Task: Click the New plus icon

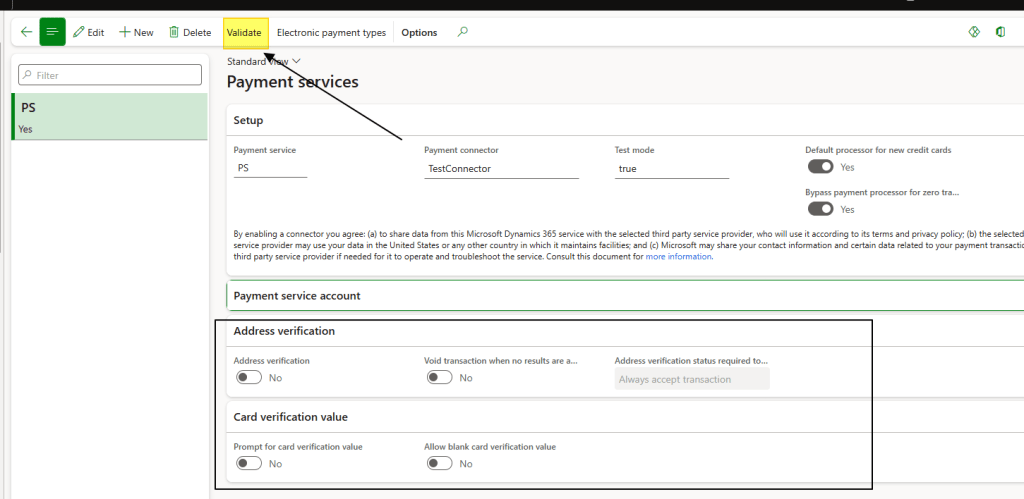Action: tap(125, 32)
